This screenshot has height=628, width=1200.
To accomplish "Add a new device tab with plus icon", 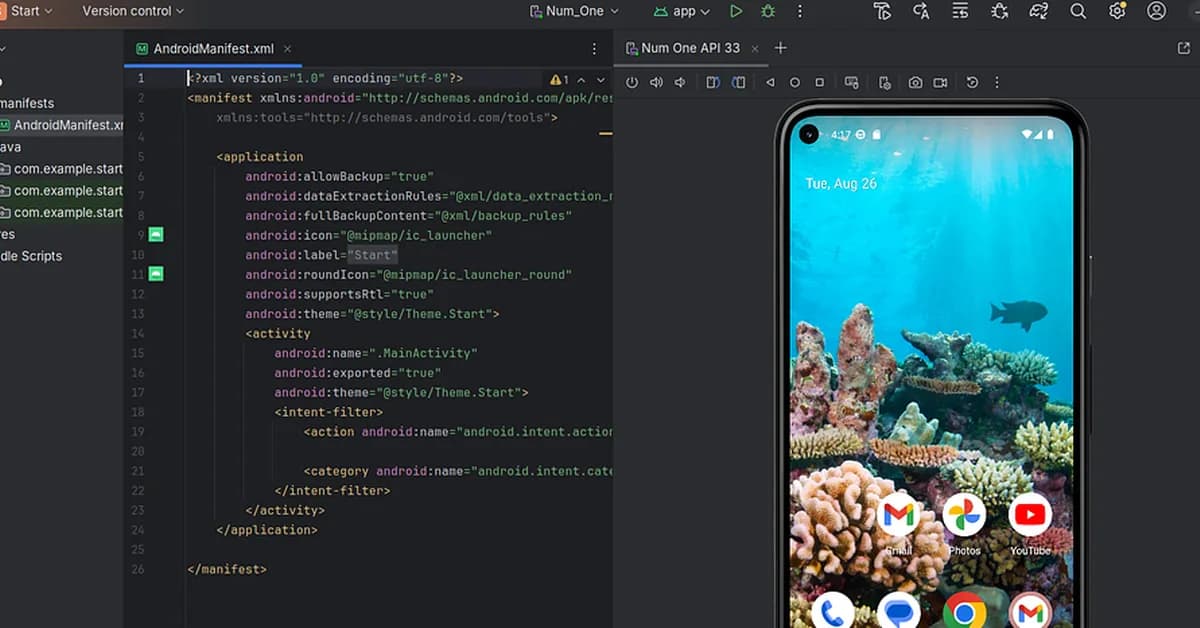I will tap(781, 48).
